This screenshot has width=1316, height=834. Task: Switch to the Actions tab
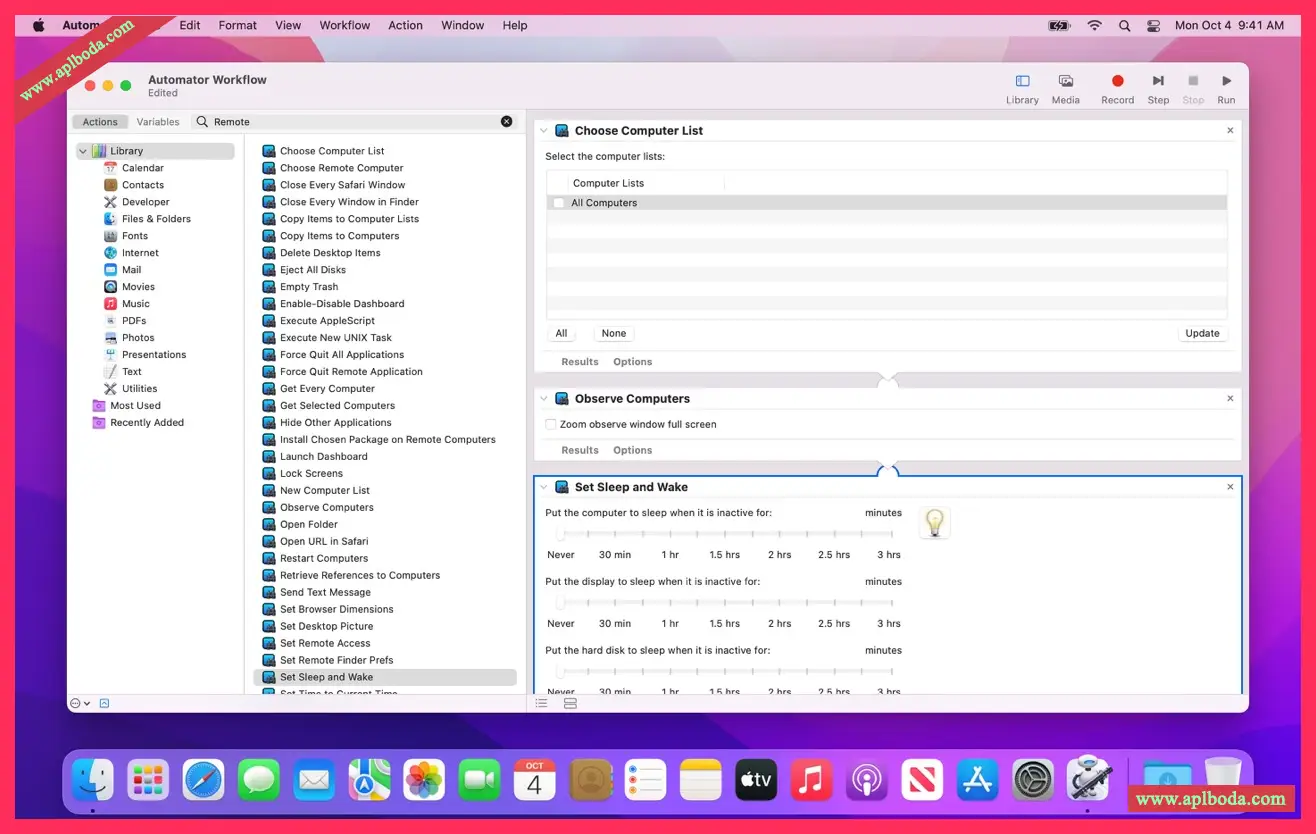pyautogui.click(x=100, y=122)
